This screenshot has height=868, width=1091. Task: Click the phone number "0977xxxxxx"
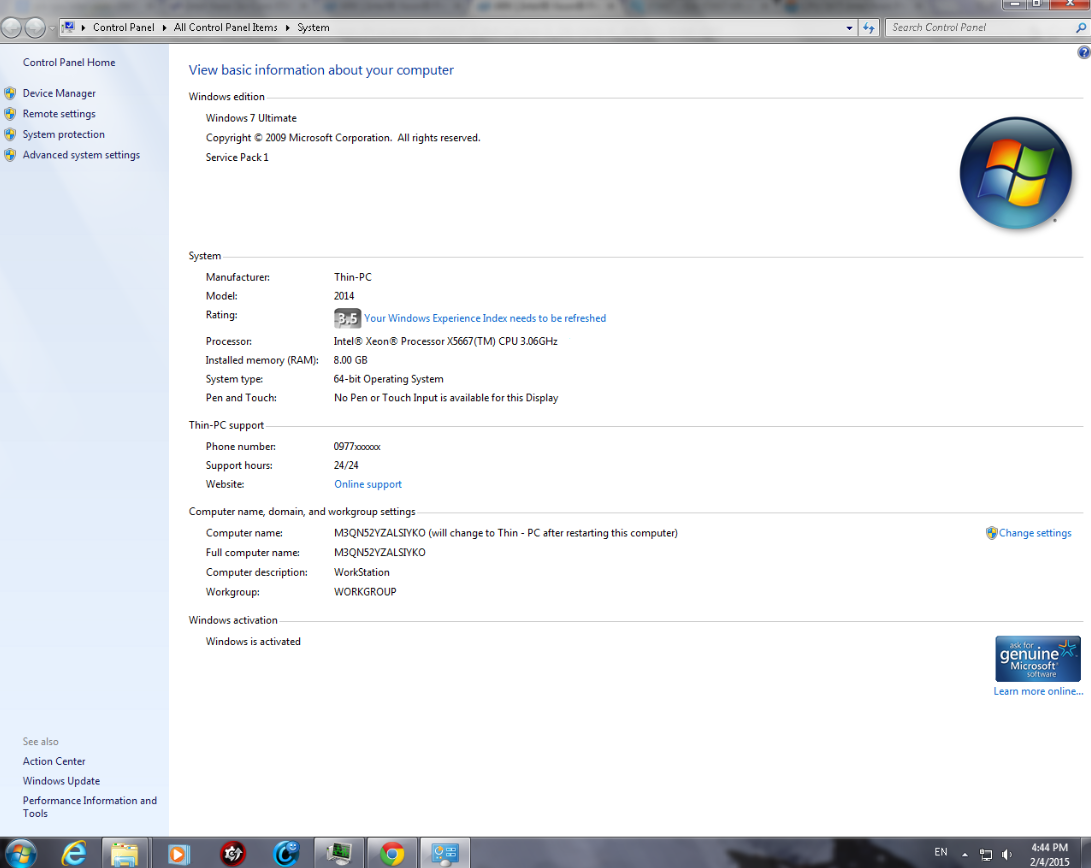tap(357, 447)
